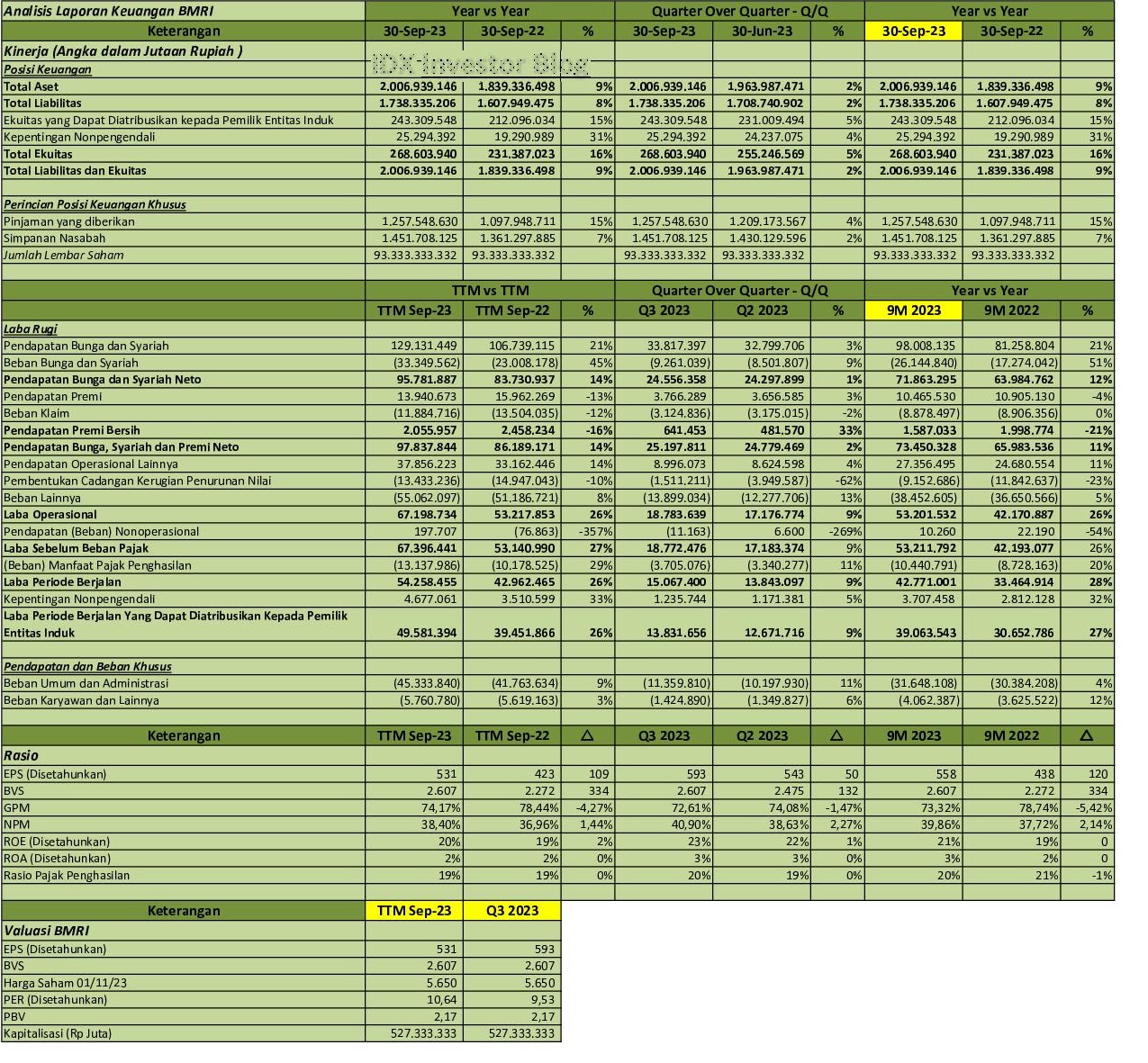
Task: Select the 'Laba Sebelum Beban Pajak' row label
Action: [x=77, y=548]
